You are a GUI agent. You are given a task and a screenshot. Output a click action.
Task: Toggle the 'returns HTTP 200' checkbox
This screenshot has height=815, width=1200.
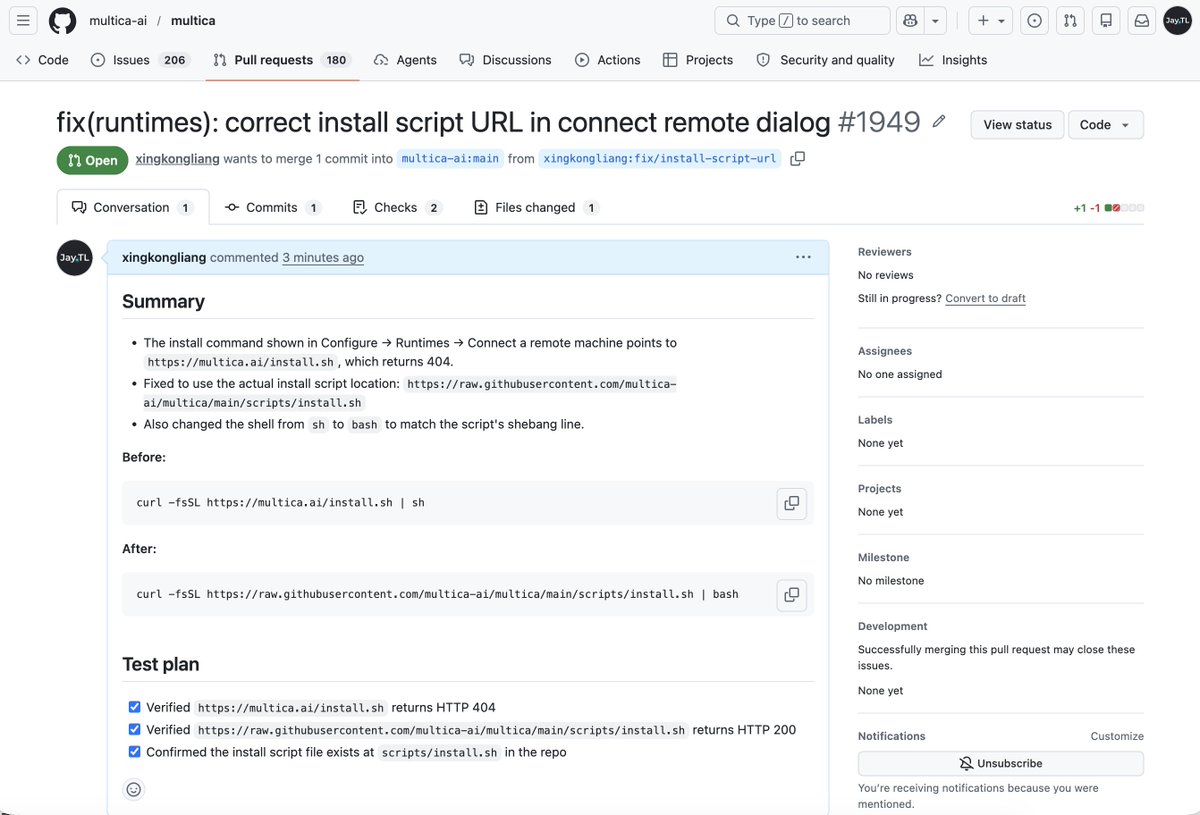[135, 730]
